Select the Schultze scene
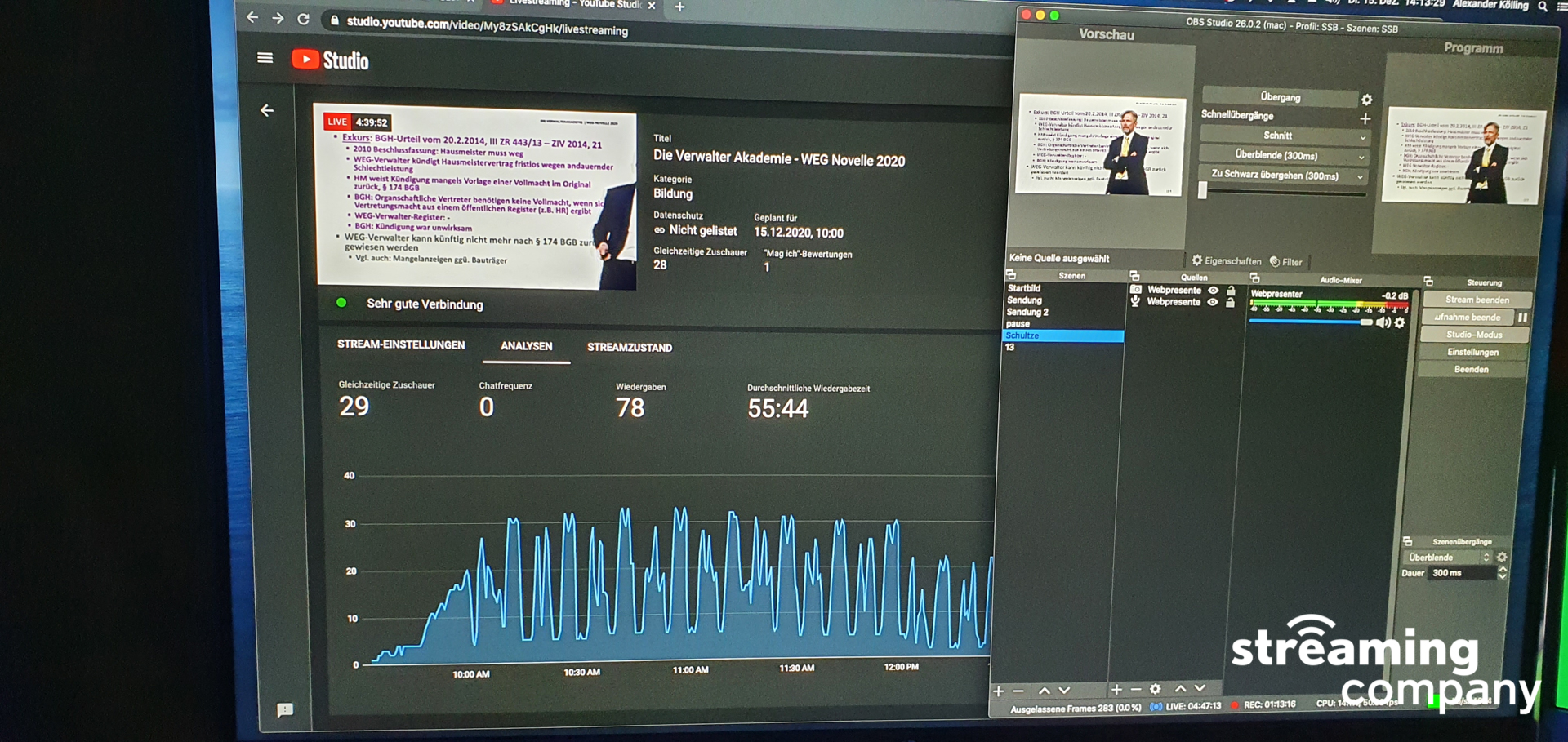Image resolution: width=1568 pixels, height=742 pixels. point(1062,335)
